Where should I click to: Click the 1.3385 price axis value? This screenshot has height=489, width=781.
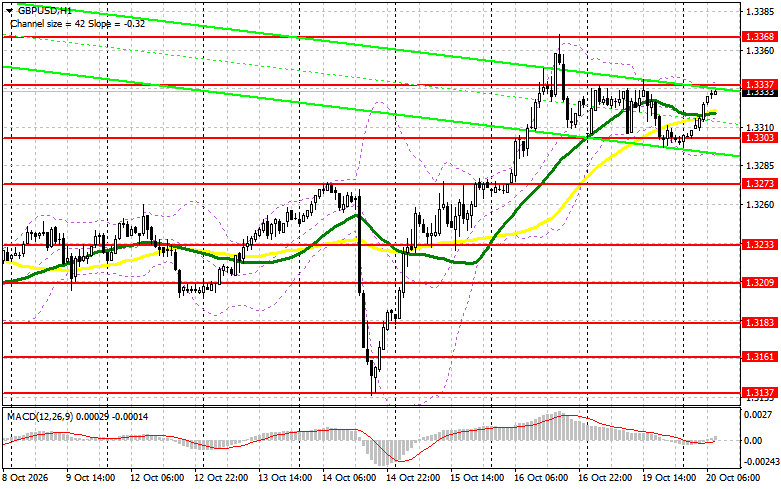click(760, 10)
